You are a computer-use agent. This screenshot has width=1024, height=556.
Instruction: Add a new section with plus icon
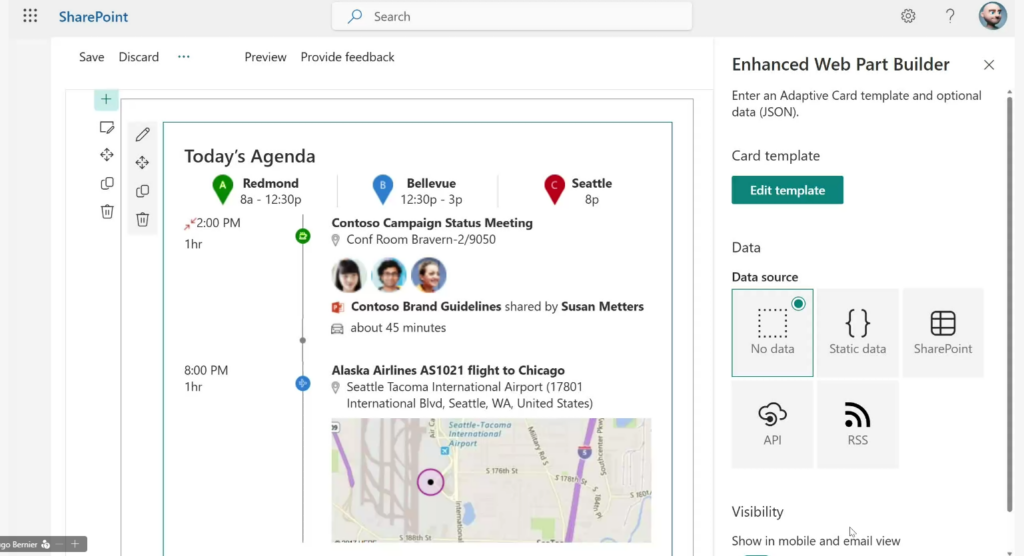(x=106, y=99)
